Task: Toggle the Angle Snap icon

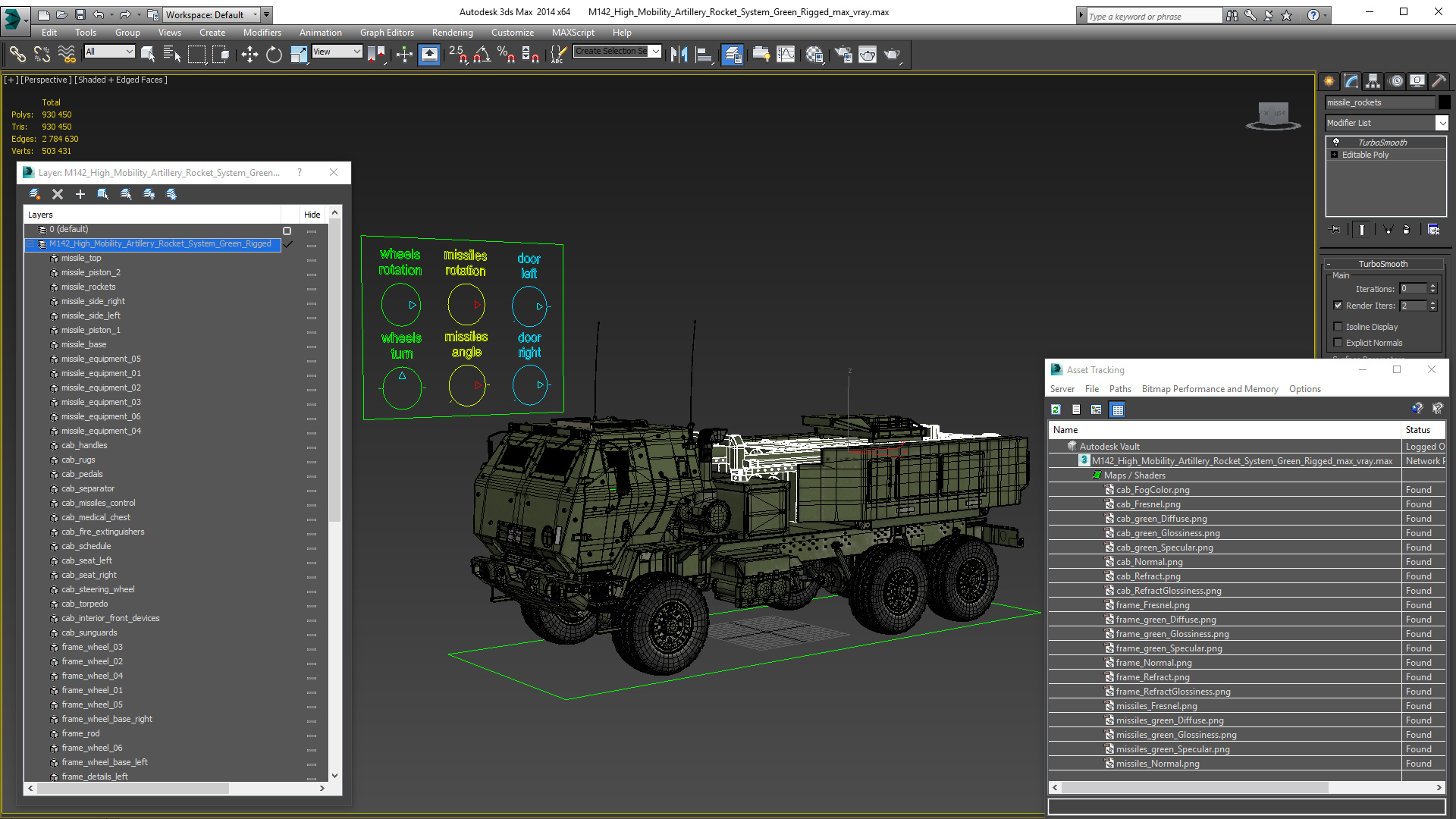Action: [482, 54]
